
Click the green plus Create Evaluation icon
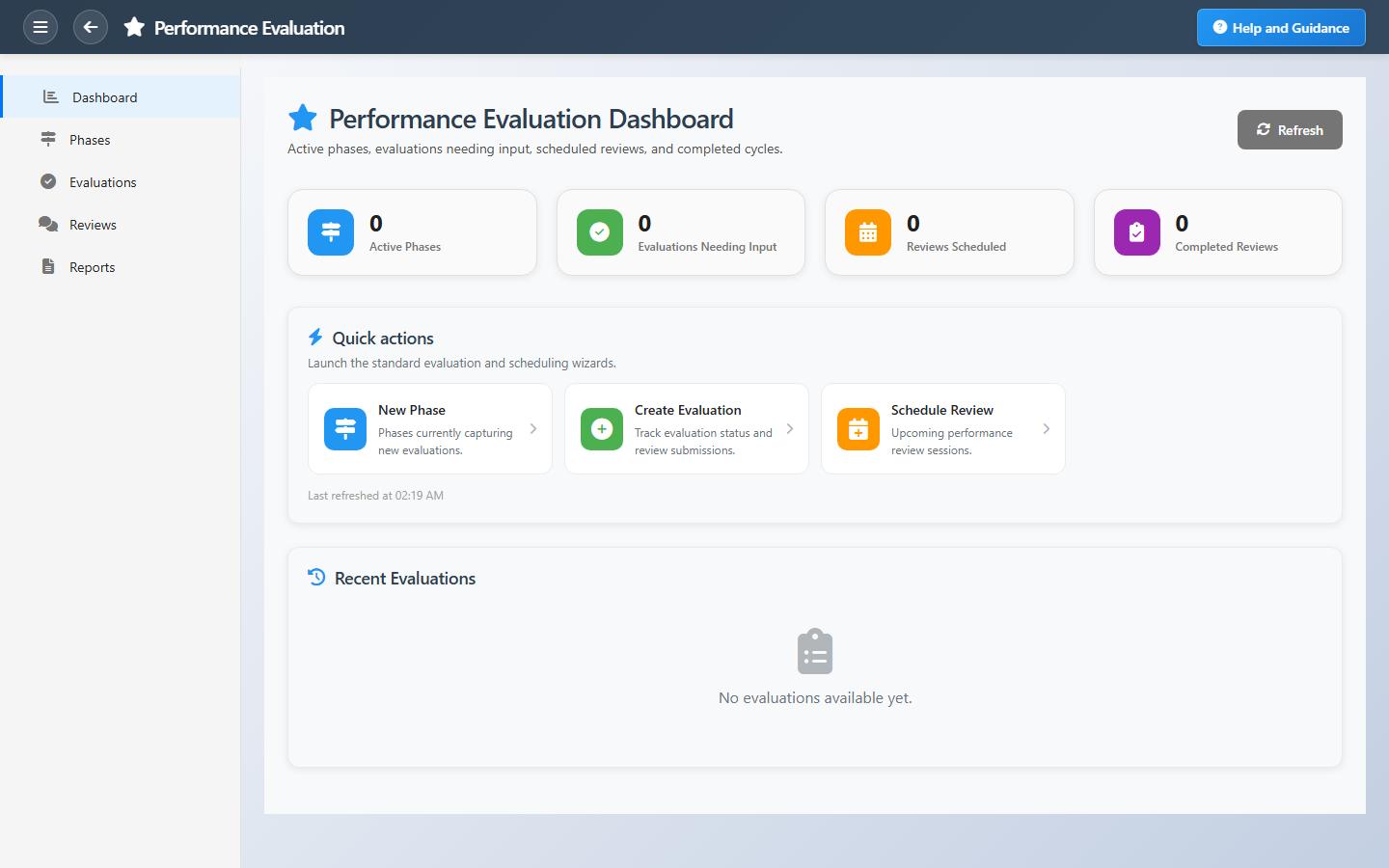point(602,429)
